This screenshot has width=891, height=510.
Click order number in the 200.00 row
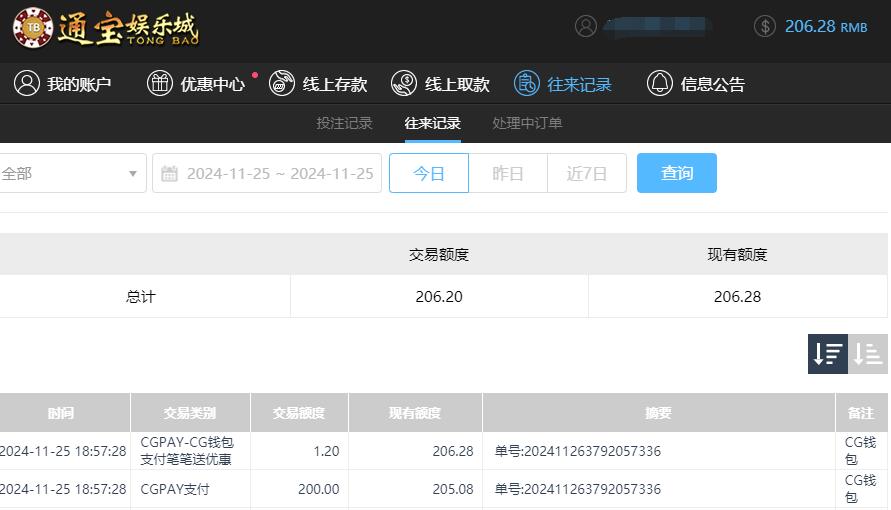pos(578,489)
